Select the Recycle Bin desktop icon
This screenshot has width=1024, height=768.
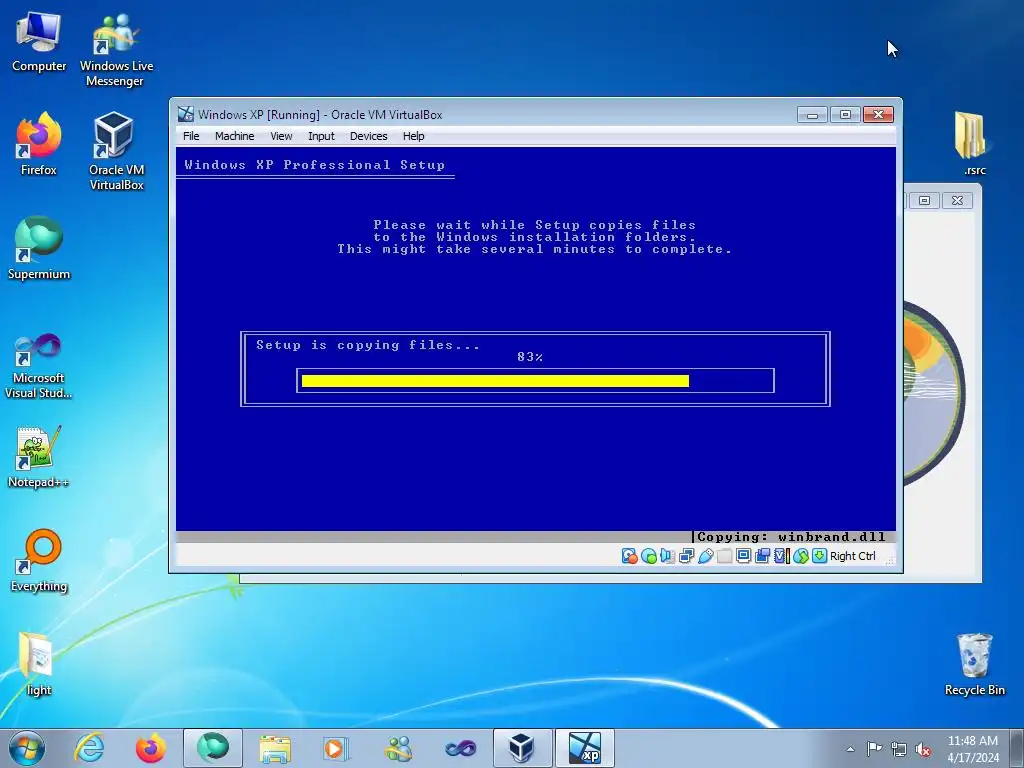point(974,665)
